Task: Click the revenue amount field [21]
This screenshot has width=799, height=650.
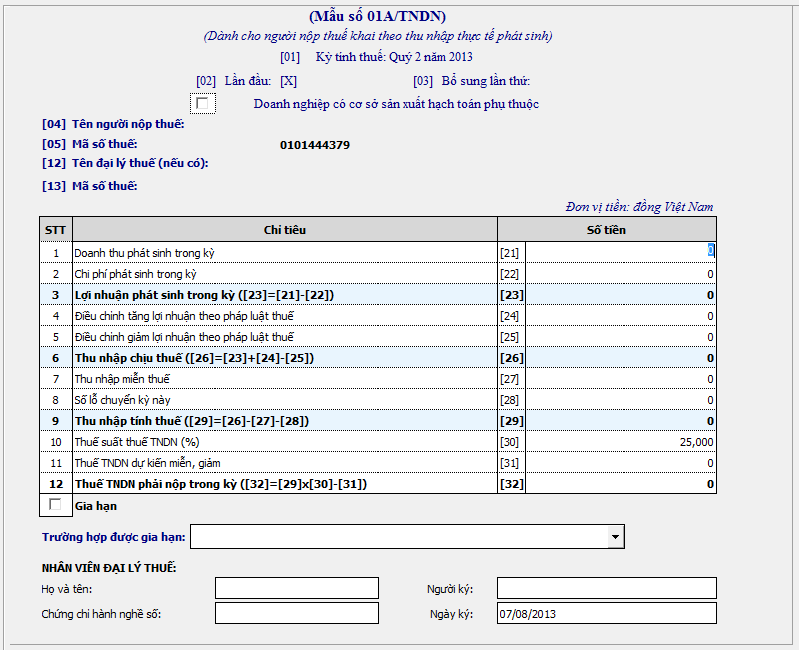Action: [620, 253]
